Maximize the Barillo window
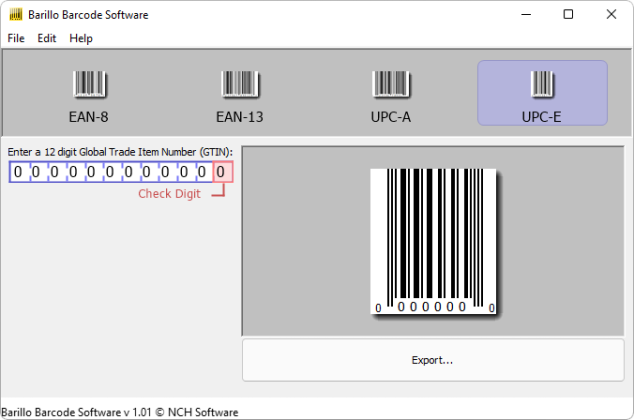This screenshot has height=420, width=634. [568, 15]
